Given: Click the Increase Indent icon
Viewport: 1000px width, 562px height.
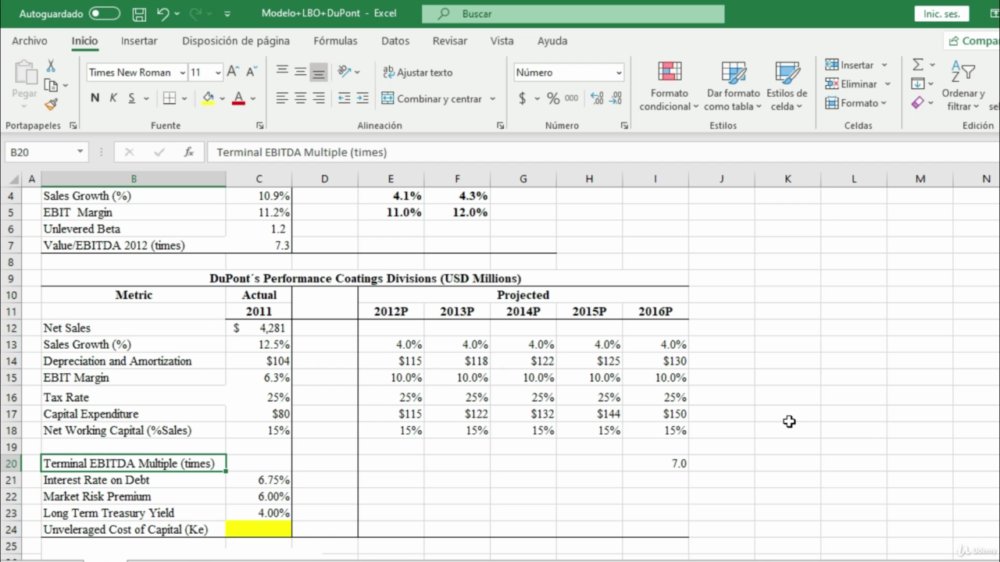Looking at the screenshot, I should pos(363,98).
